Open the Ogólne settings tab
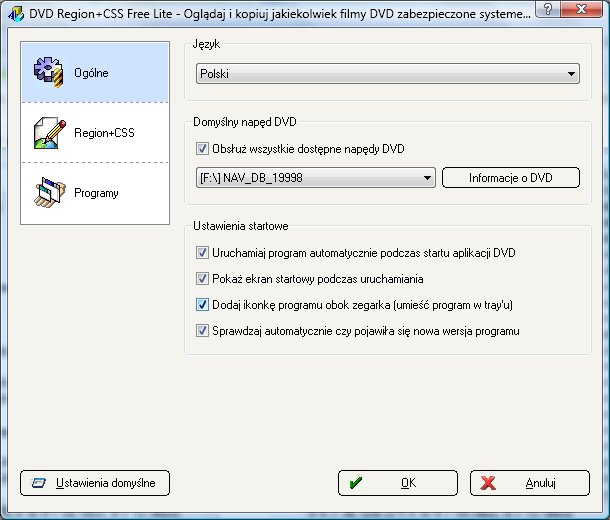 (95, 72)
